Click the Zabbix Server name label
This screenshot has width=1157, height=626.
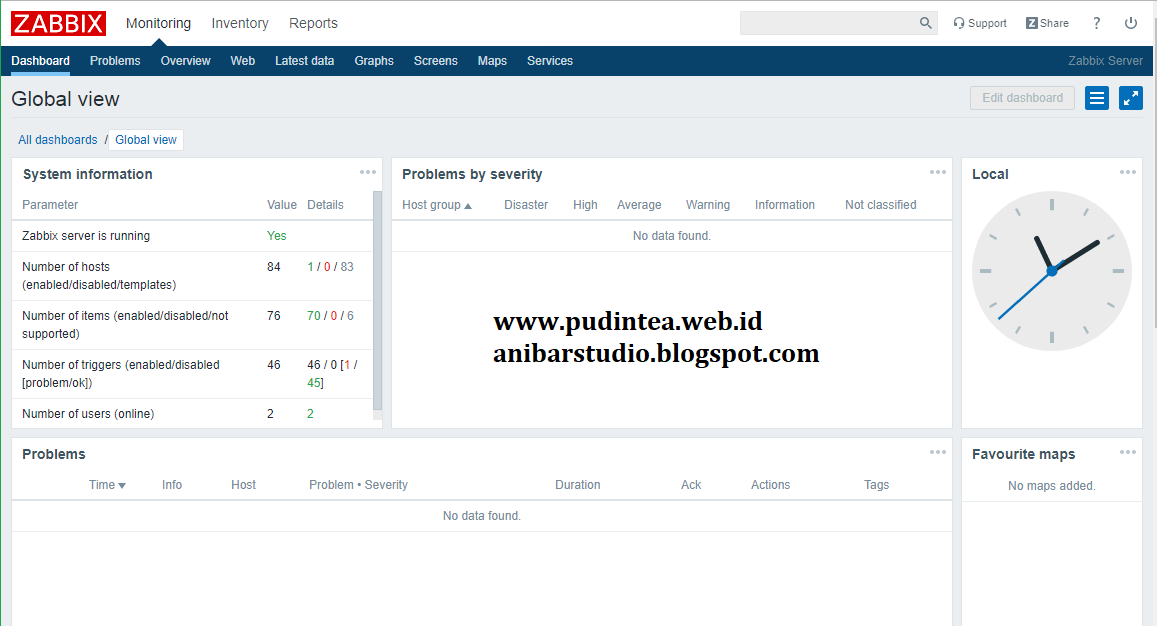coord(1105,61)
